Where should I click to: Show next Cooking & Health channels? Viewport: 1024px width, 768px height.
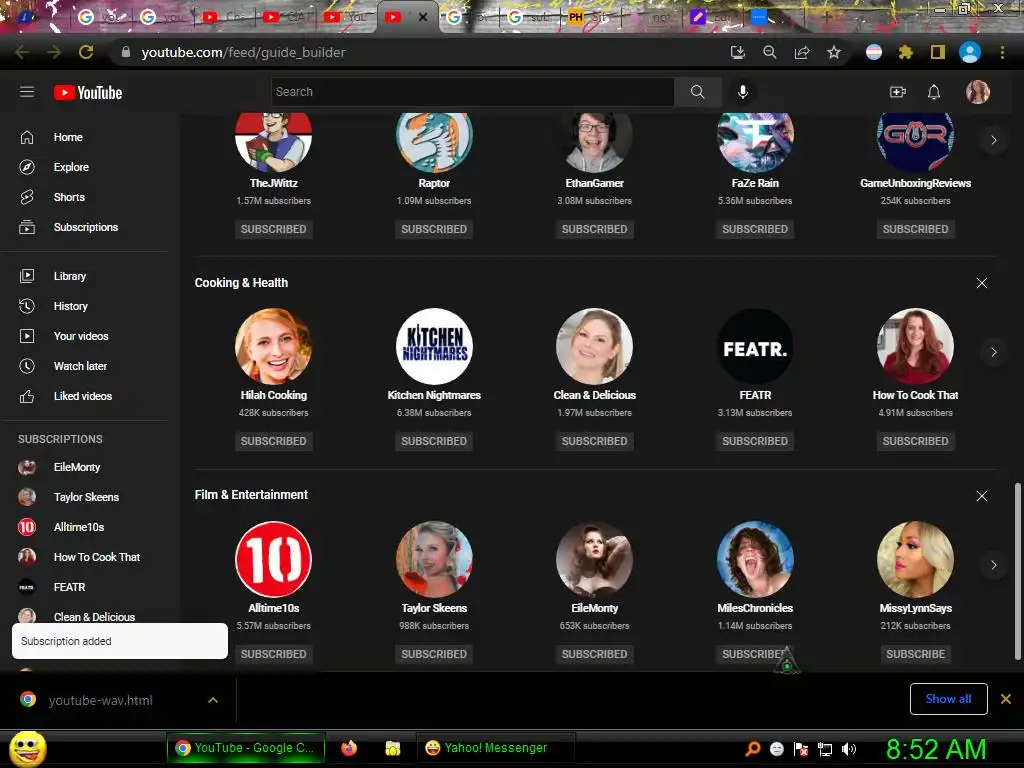click(x=993, y=352)
